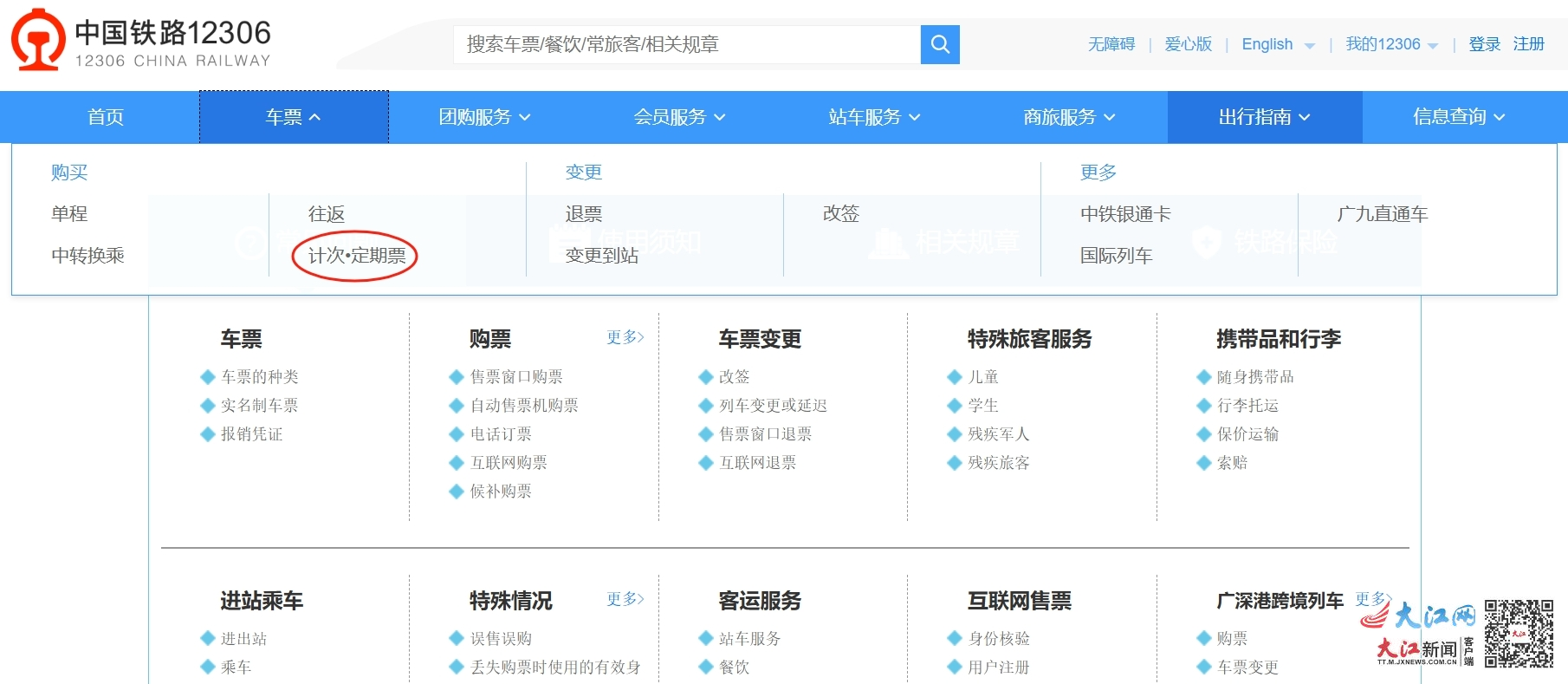Open 学生 link
The width and height of the screenshot is (1568, 684).
983,405
